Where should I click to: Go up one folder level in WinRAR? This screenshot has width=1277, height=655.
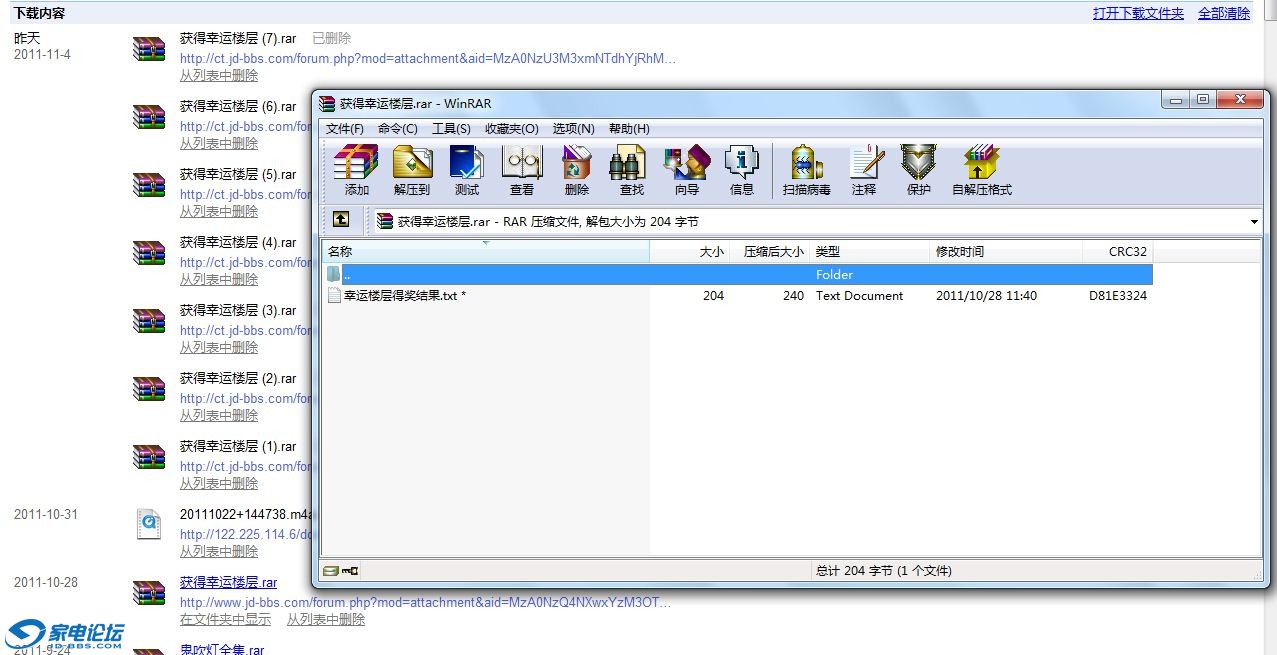coord(341,220)
